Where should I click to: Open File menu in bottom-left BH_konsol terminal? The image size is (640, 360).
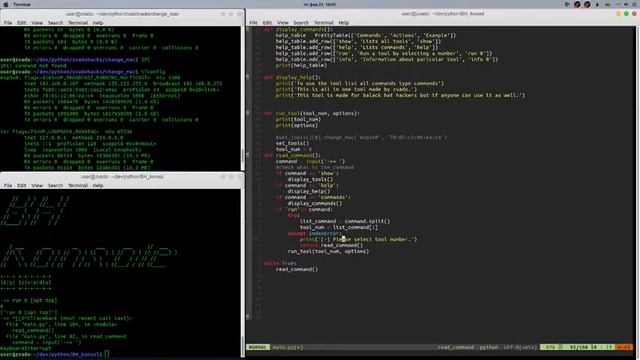click(8, 185)
